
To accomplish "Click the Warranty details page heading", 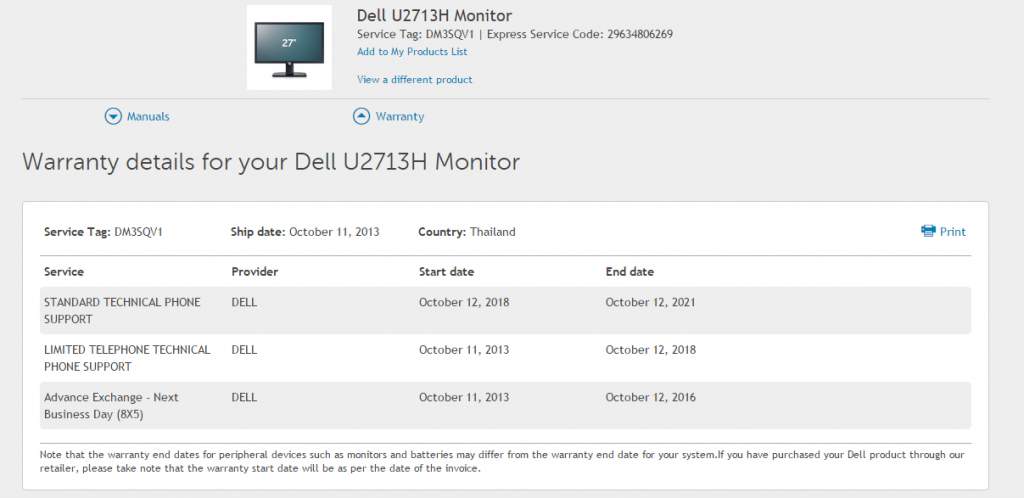I will pos(271,162).
